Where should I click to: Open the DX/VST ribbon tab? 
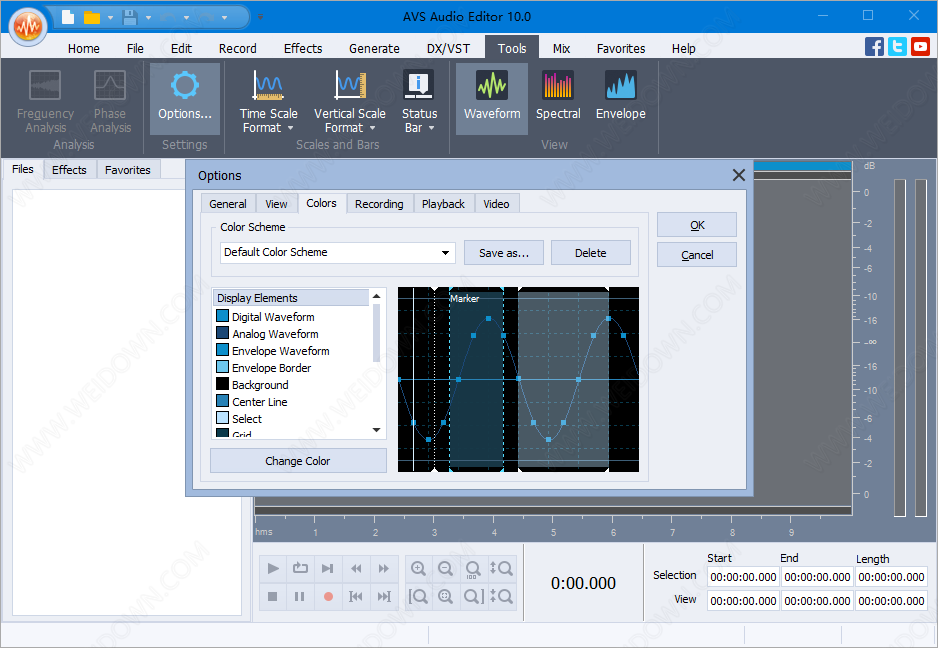[448, 48]
